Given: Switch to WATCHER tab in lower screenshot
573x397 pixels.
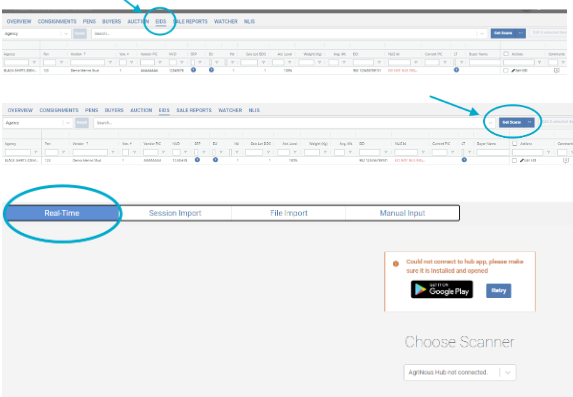Looking at the screenshot, I should pyautogui.click(x=230, y=110).
